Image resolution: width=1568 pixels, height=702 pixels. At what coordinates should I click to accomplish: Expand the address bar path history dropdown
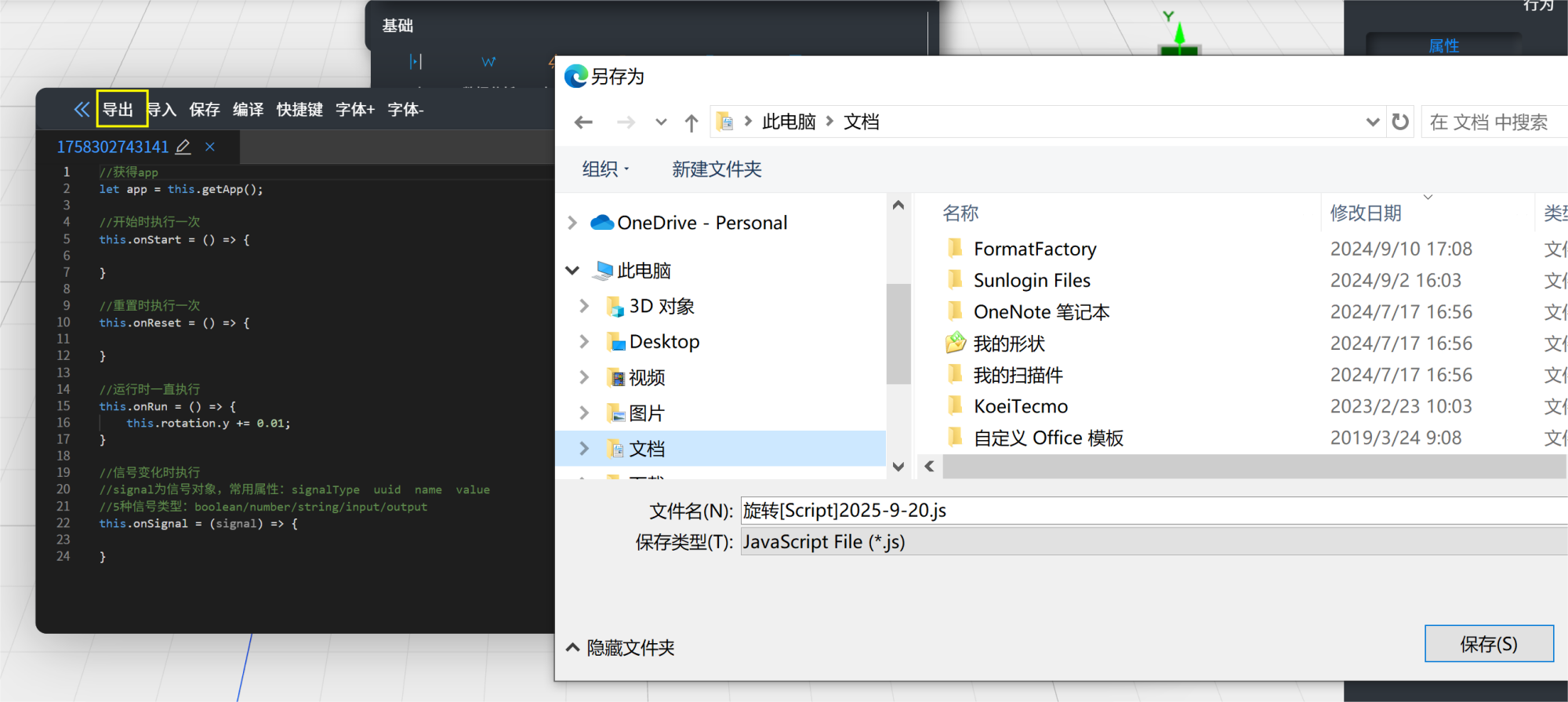click(1372, 122)
